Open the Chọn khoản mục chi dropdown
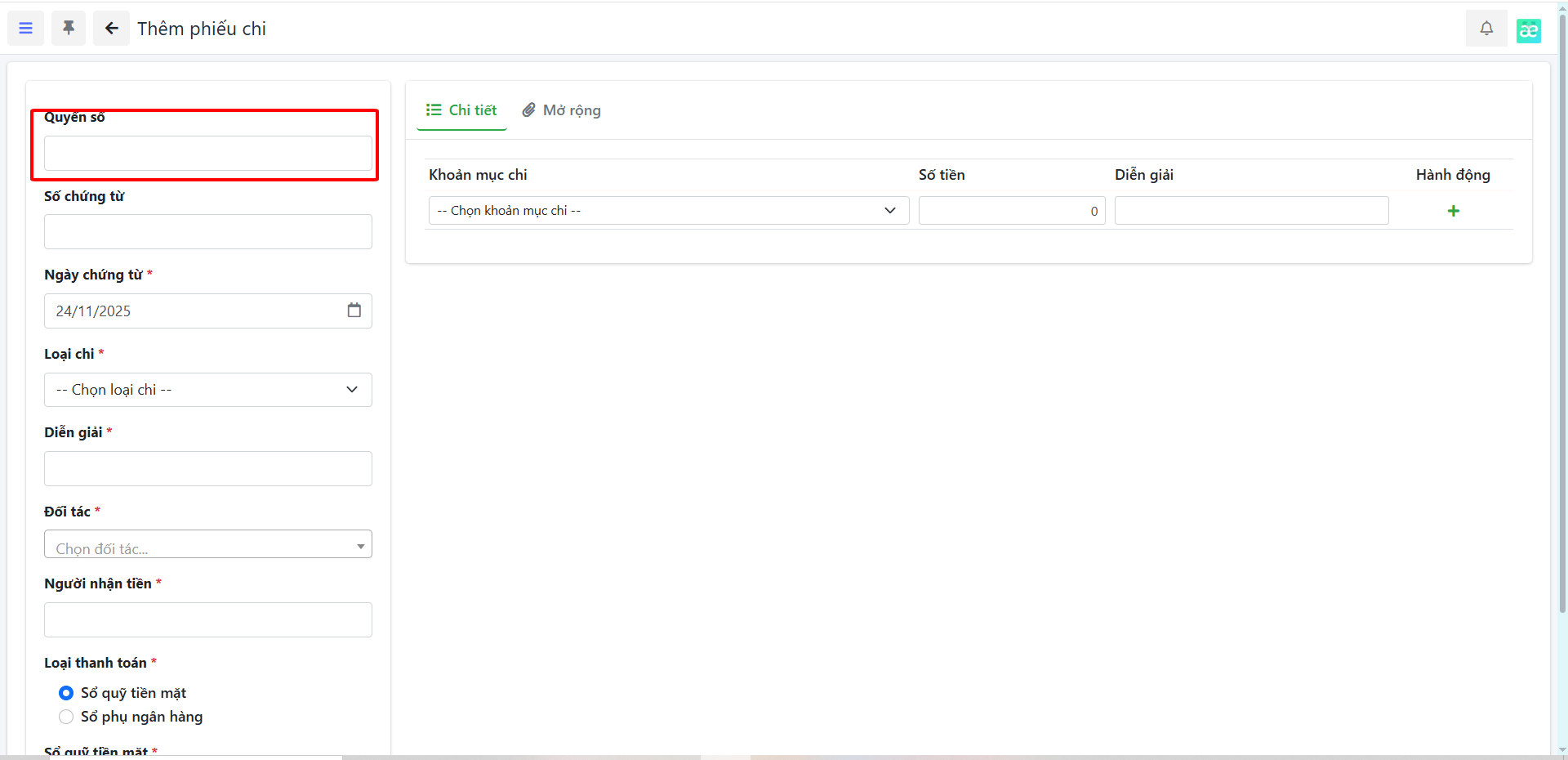Image resolution: width=1568 pixels, height=760 pixels. (x=667, y=211)
